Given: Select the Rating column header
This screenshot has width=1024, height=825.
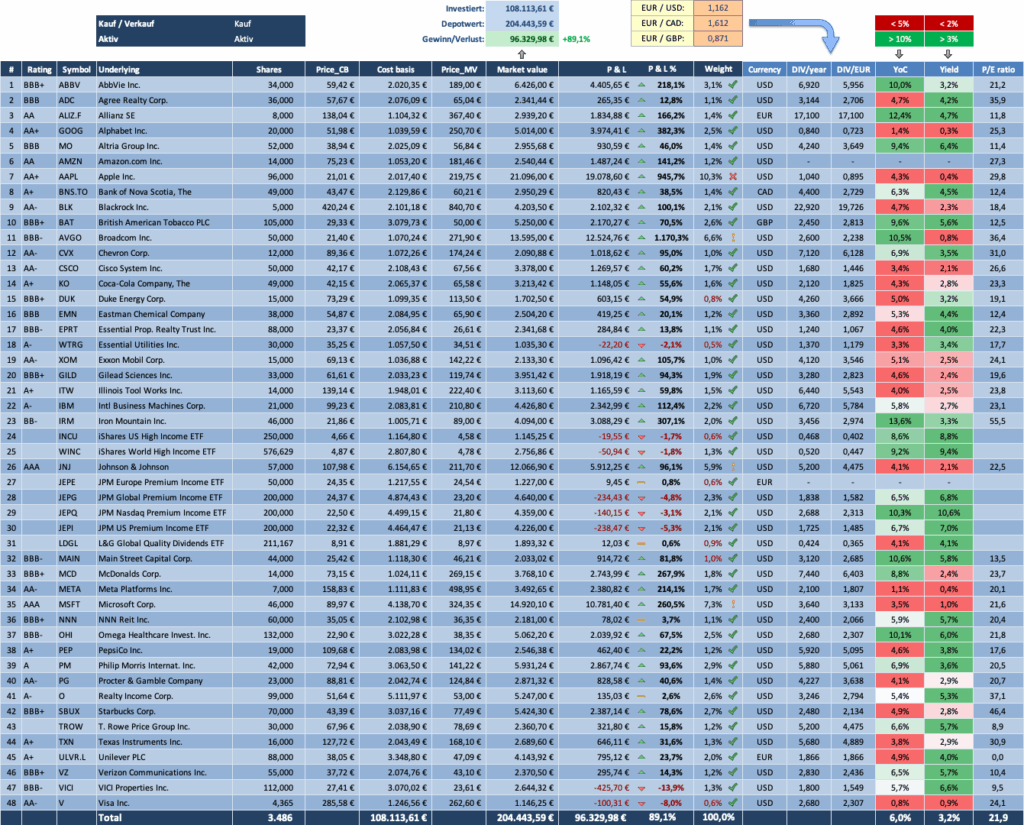Looking at the screenshot, I should pyautogui.click(x=41, y=69).
